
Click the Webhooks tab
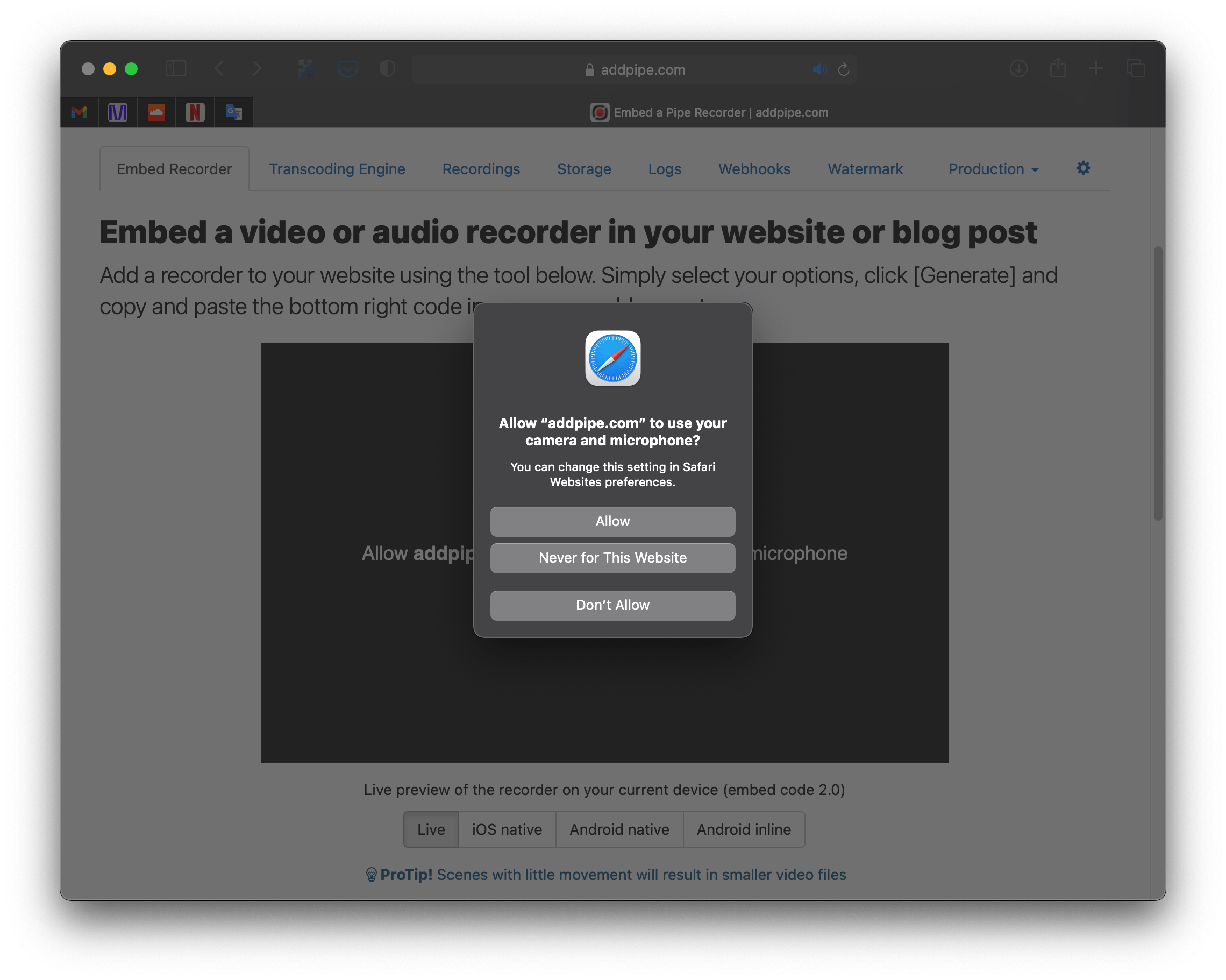point(755,168)
